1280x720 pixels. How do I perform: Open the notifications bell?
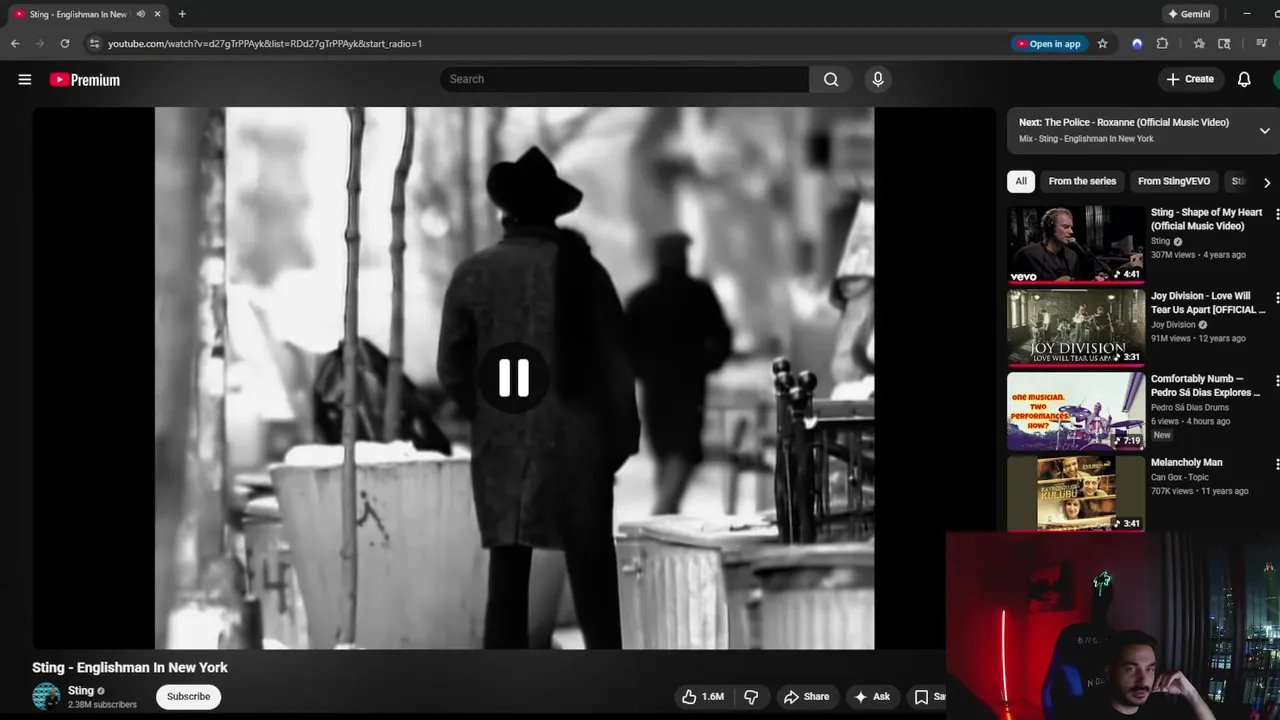click(1244, 79)
